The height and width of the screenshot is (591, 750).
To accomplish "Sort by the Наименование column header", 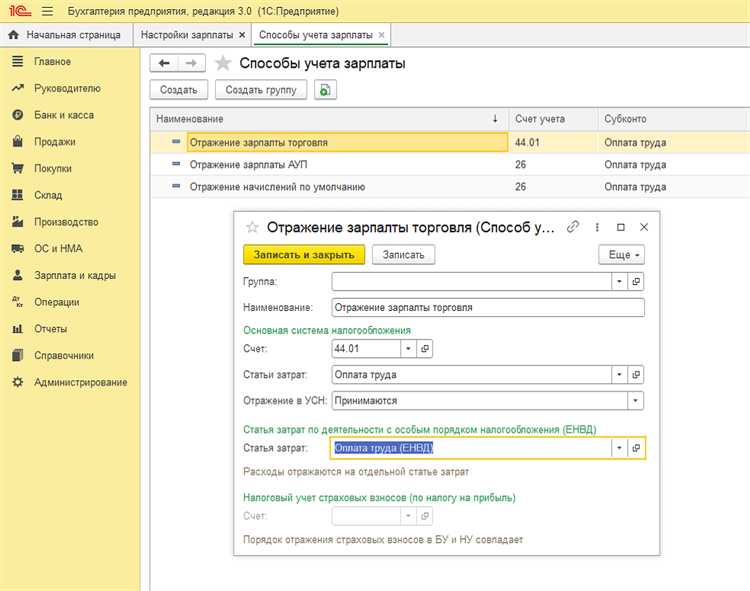I will (329, 119).
